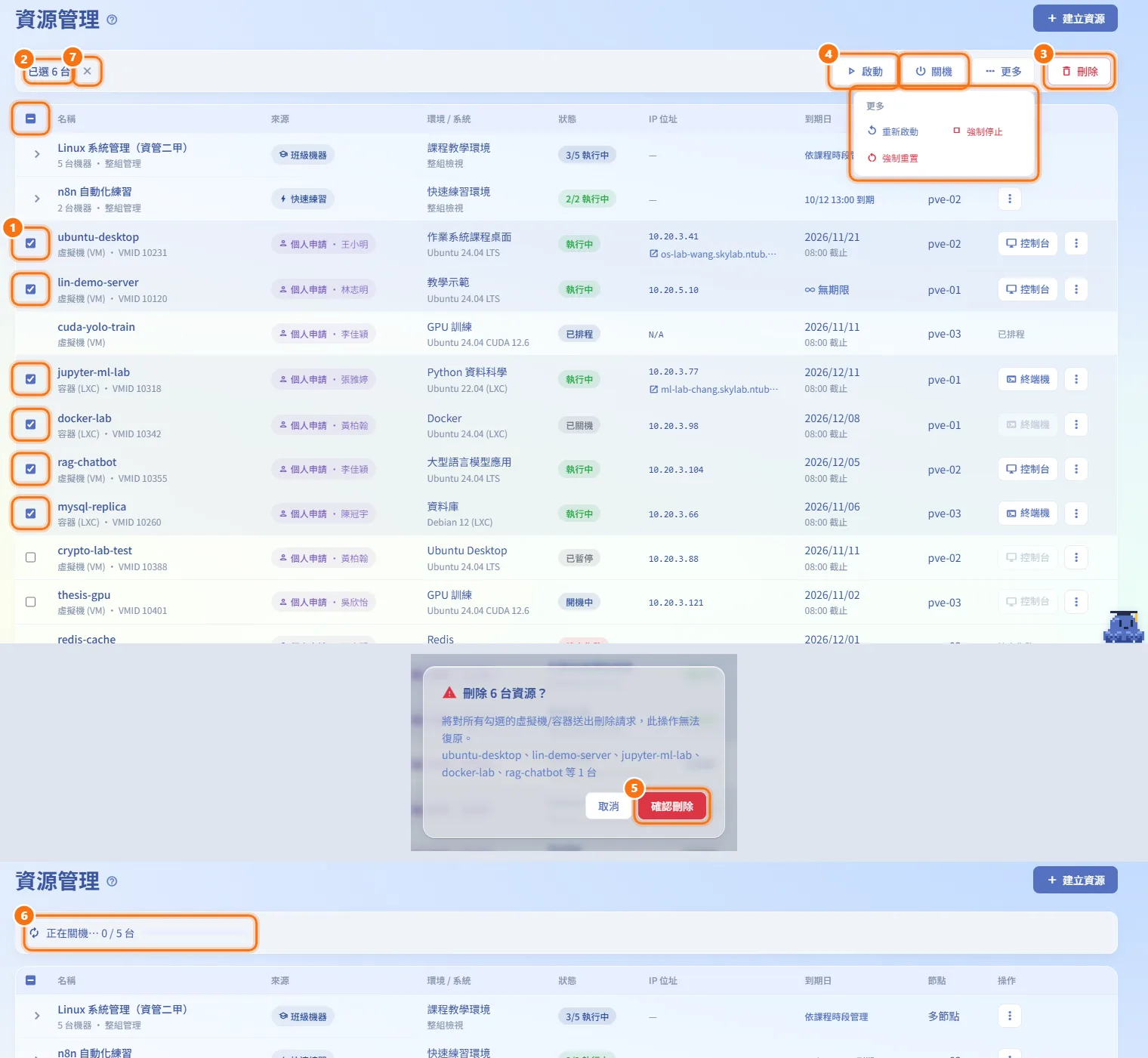Expand Linux 系統管理 group under 正在關機 bar
1148x1058 pixels.
coord(37,1016)
